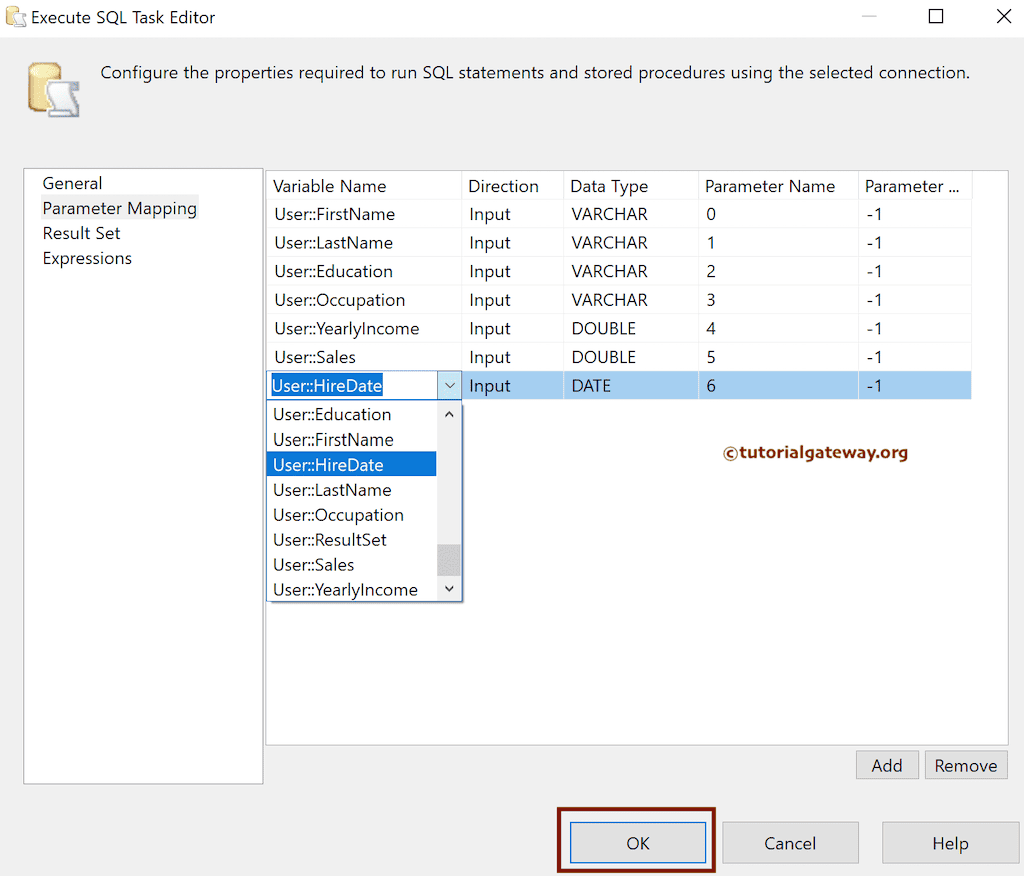Viewport: 1024px width, 876px height.
Task: Click the large SQL task scroll icon
Action: tap(52, 88)
